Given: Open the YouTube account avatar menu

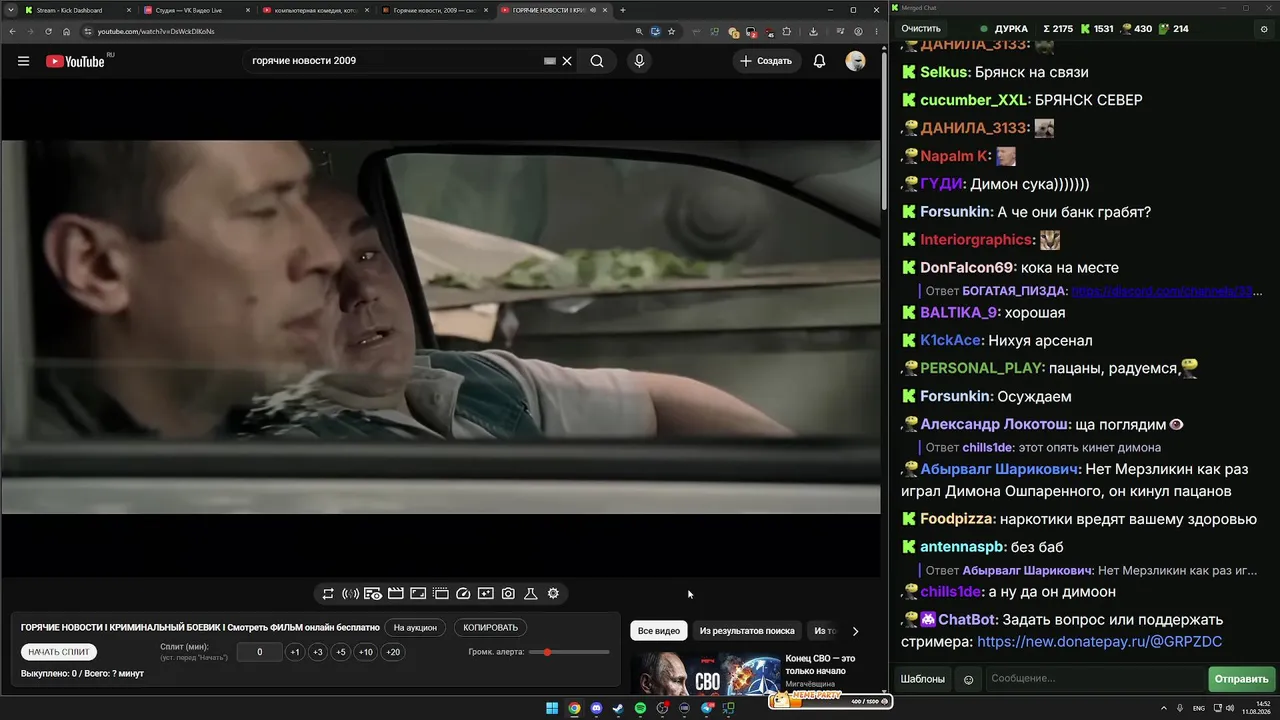Looking at the screenshot, I should (x=855, y=61).
